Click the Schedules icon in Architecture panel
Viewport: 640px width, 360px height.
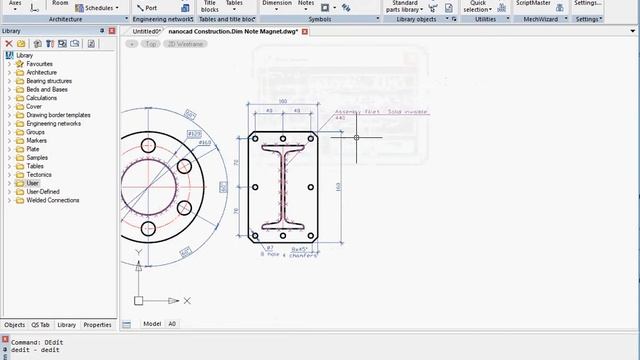click(x=79, y=8)
